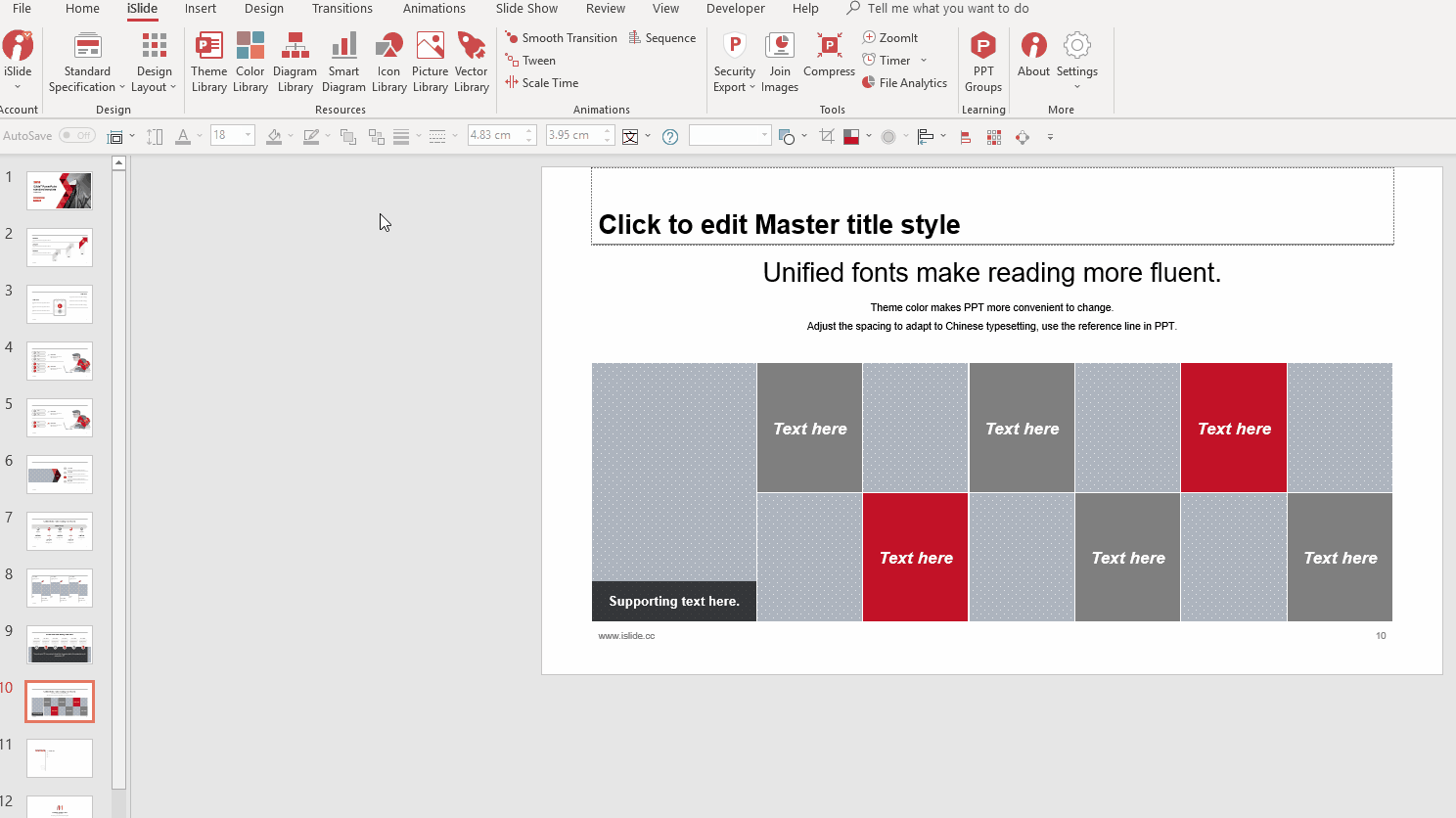The width and height of the screenshot is (1456, 818).
Task: Increase the 4.83 cm height stepper
Action: coord(529,131)
